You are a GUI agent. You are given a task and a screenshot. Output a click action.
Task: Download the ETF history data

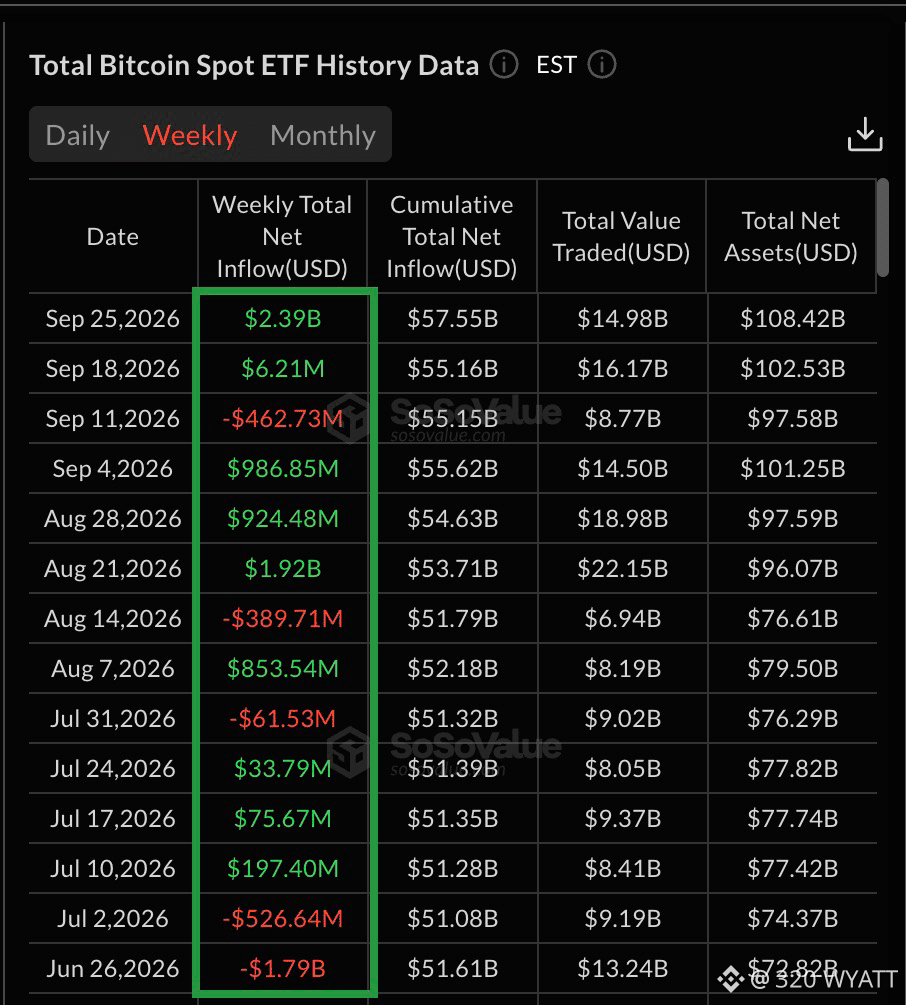[865, 134]
